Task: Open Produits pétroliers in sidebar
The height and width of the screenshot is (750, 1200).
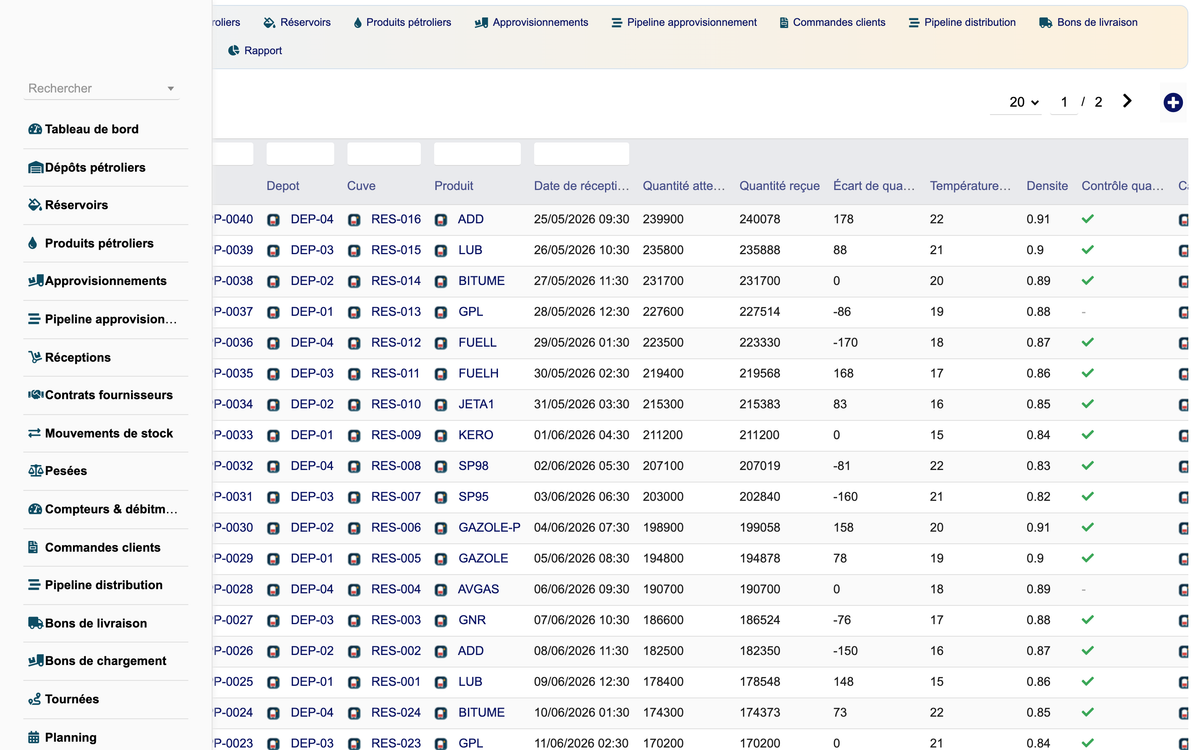Action: click(x=99, y=243)
